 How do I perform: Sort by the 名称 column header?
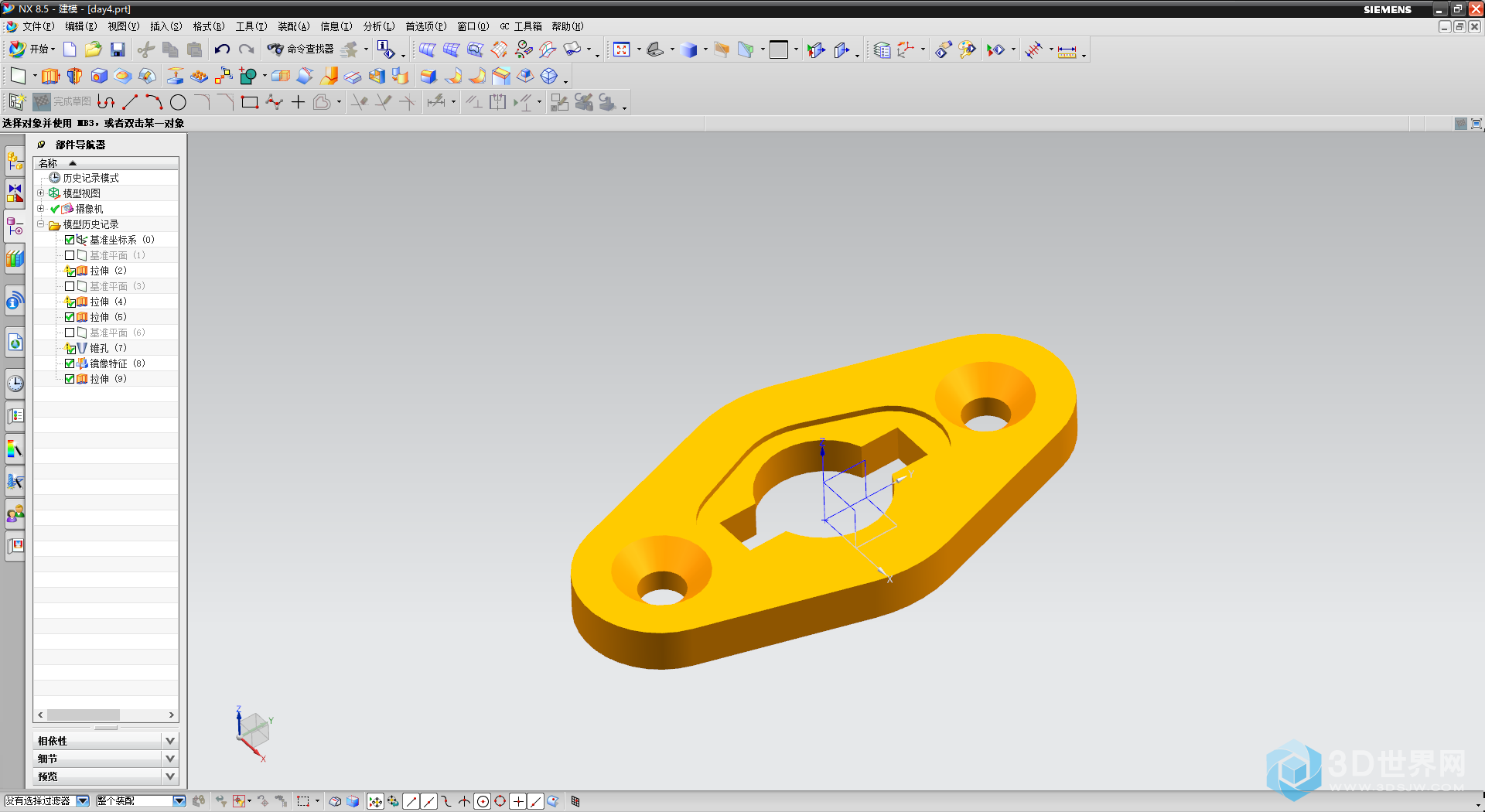coord(106,163)
